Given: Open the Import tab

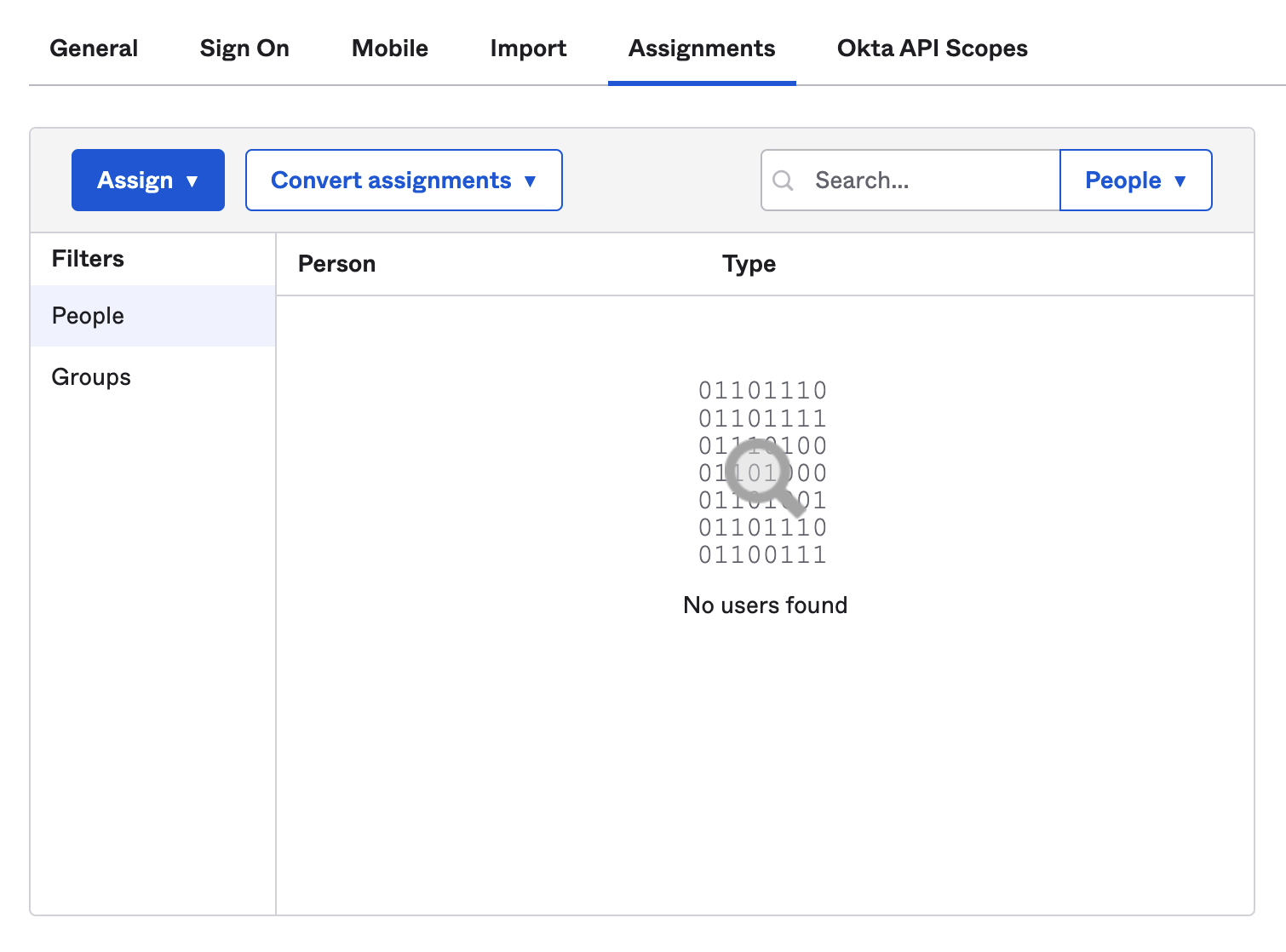Looking at the screenshot, I should [x=528, y=49].
